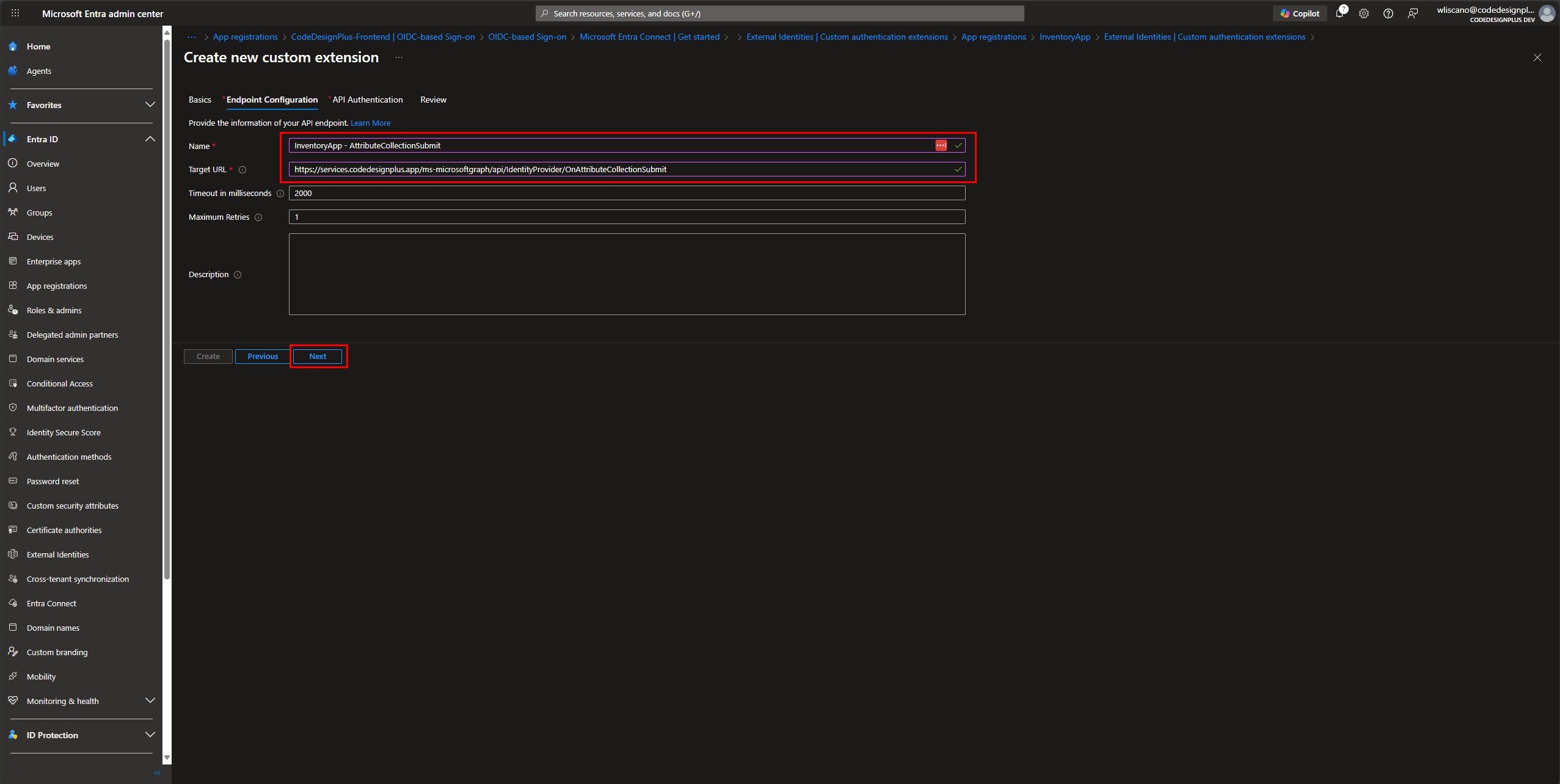Open the feedback person icon
This screenshot has width=1560, height=784.
point(1413,13)
